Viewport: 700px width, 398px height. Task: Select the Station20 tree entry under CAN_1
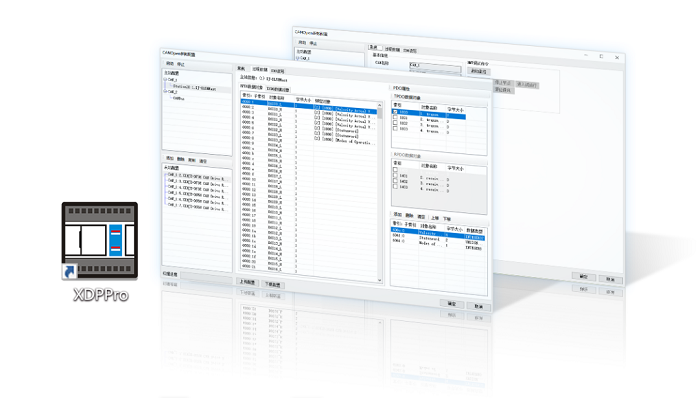[x=194, y=87]
